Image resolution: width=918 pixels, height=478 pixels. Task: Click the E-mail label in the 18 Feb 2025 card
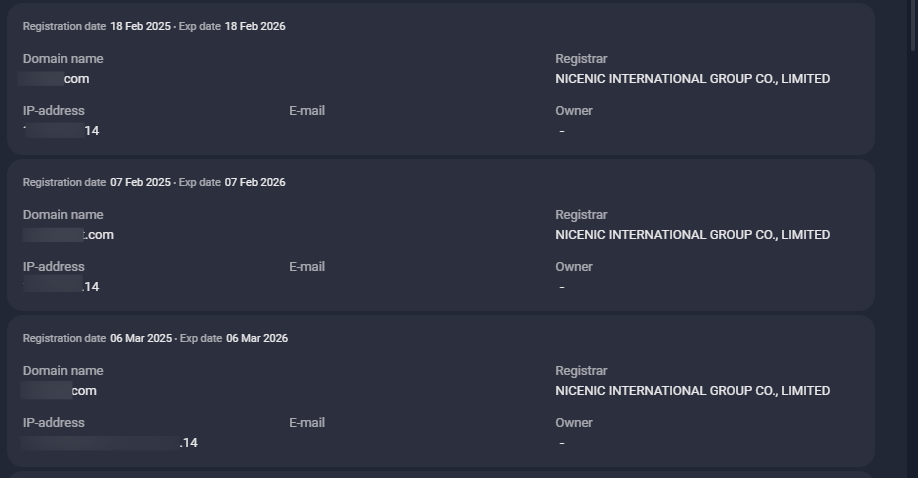tap(307, 111)
